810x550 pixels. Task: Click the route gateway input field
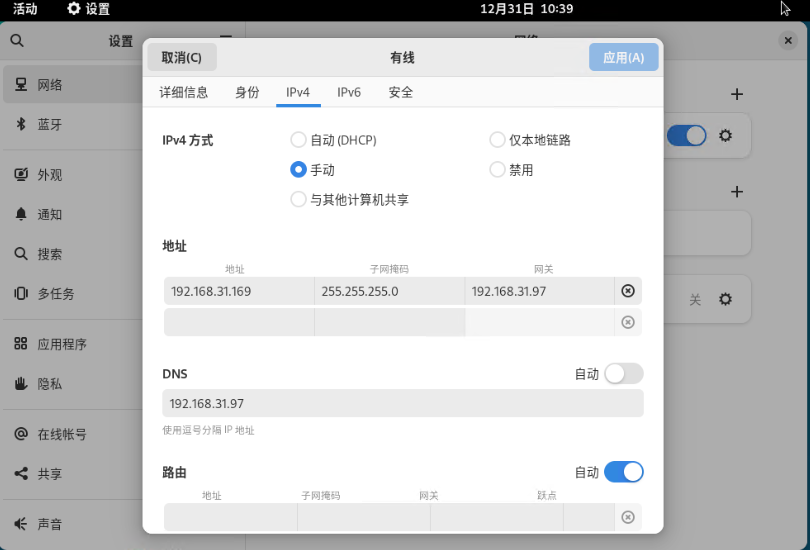tap(497, 517)
